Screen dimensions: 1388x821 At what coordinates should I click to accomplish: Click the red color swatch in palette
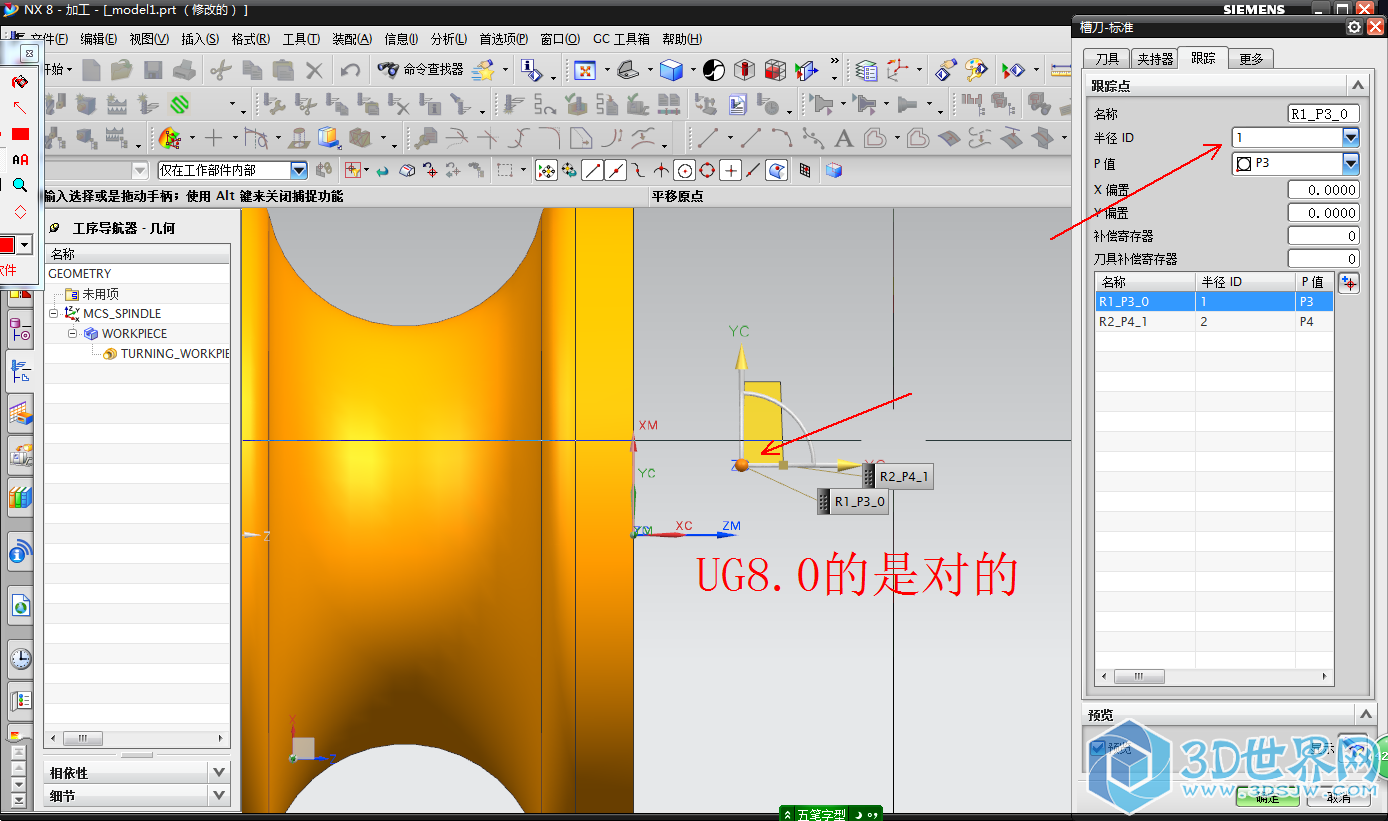click(x=8, y=244)
